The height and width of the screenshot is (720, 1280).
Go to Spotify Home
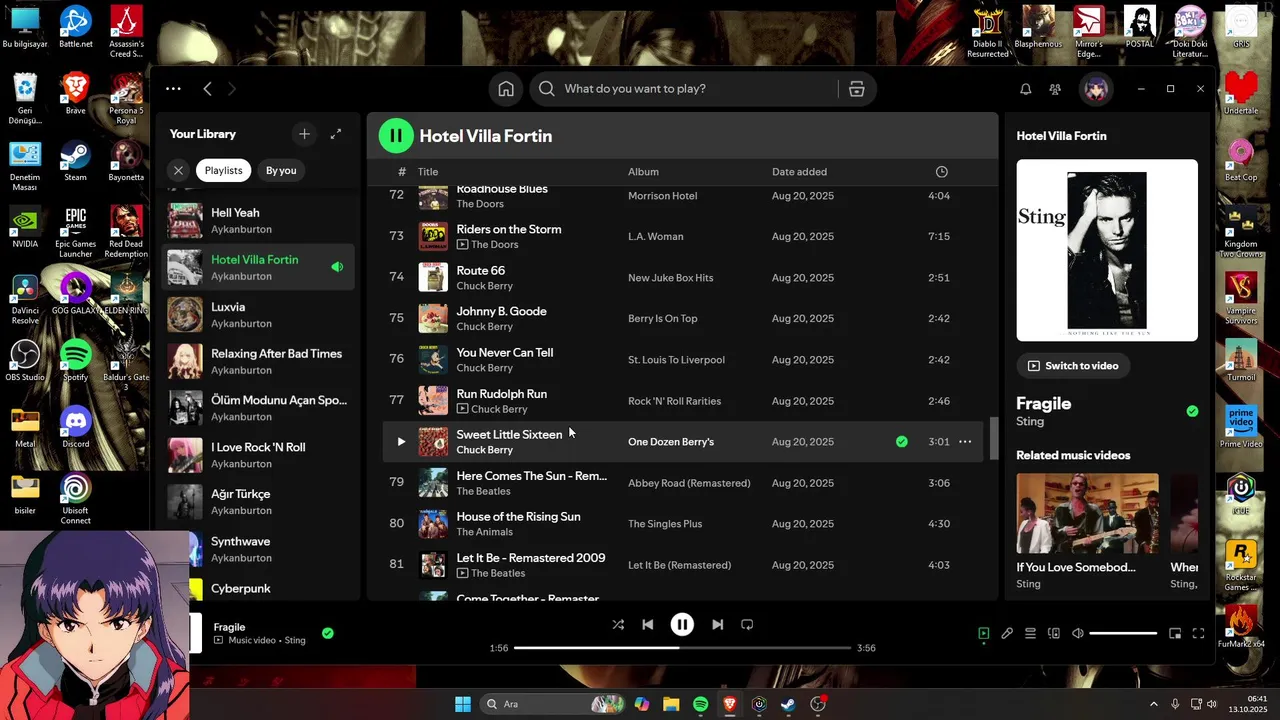[x=506, y=89]
